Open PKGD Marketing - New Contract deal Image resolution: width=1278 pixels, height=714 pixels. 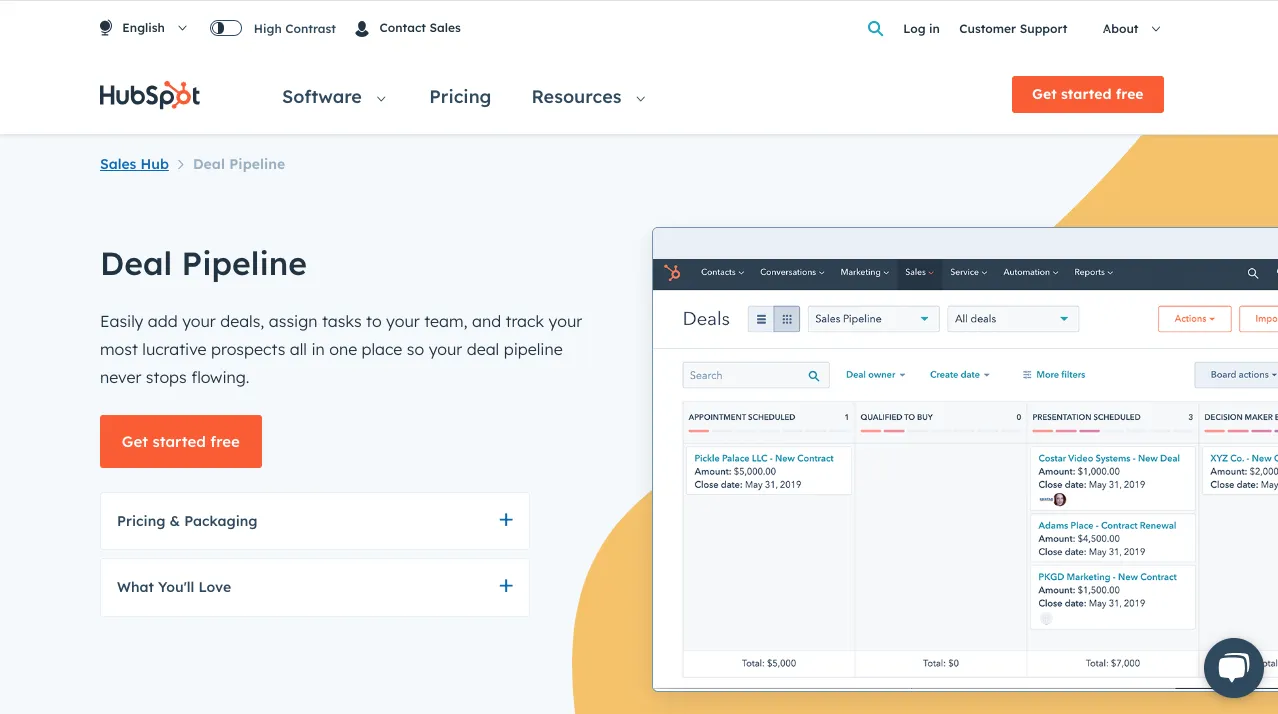(x=1107, y=577)
